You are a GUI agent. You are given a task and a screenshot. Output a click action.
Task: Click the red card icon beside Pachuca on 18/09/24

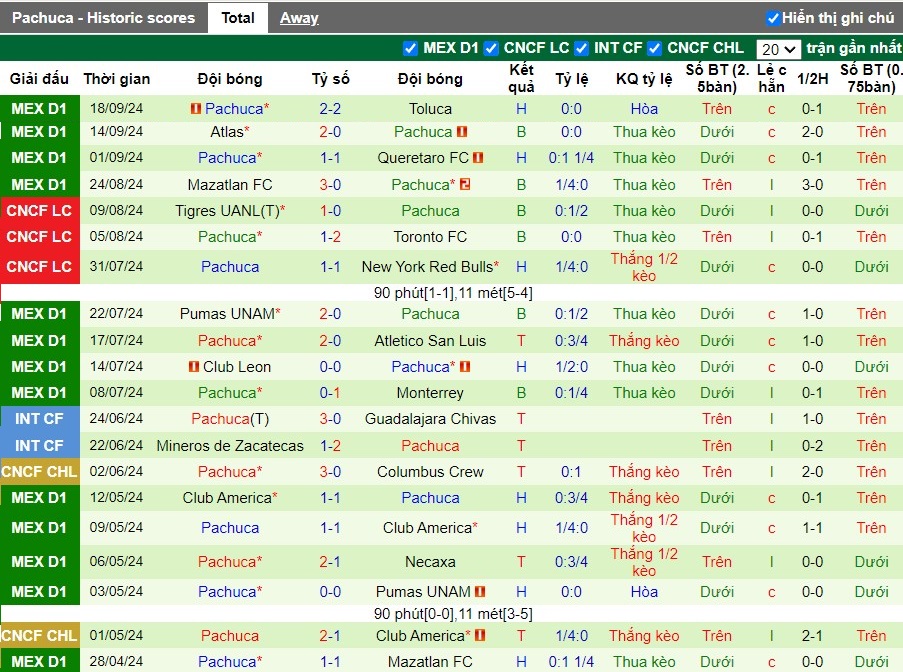(x=196, y=108)
